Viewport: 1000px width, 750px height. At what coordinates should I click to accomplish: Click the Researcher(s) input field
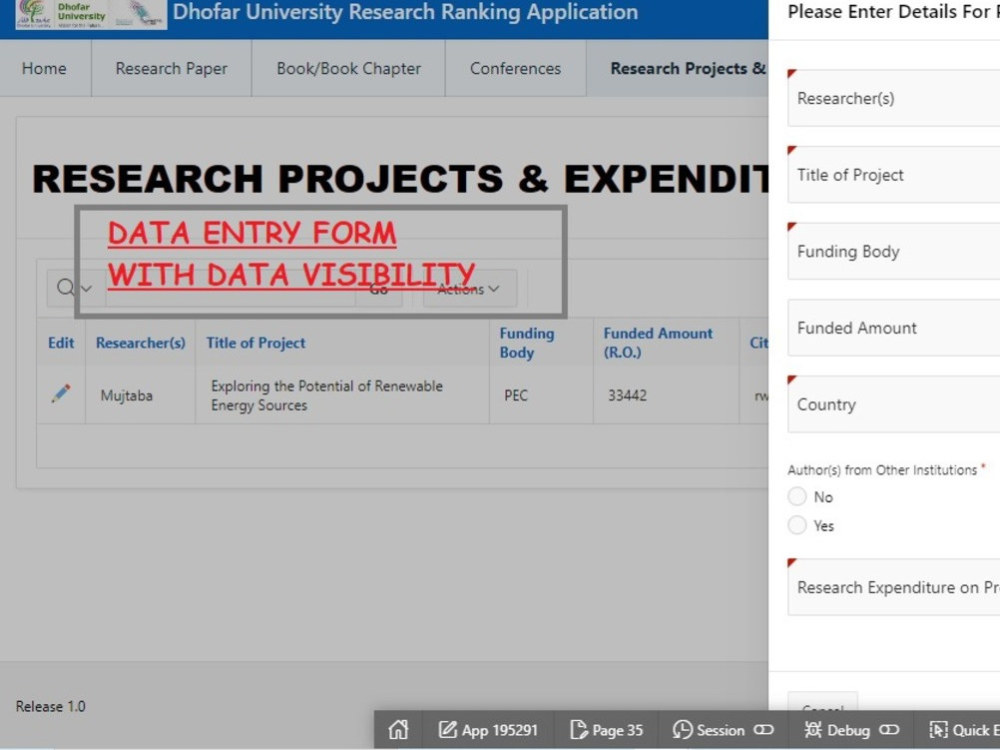coord(893,98)
